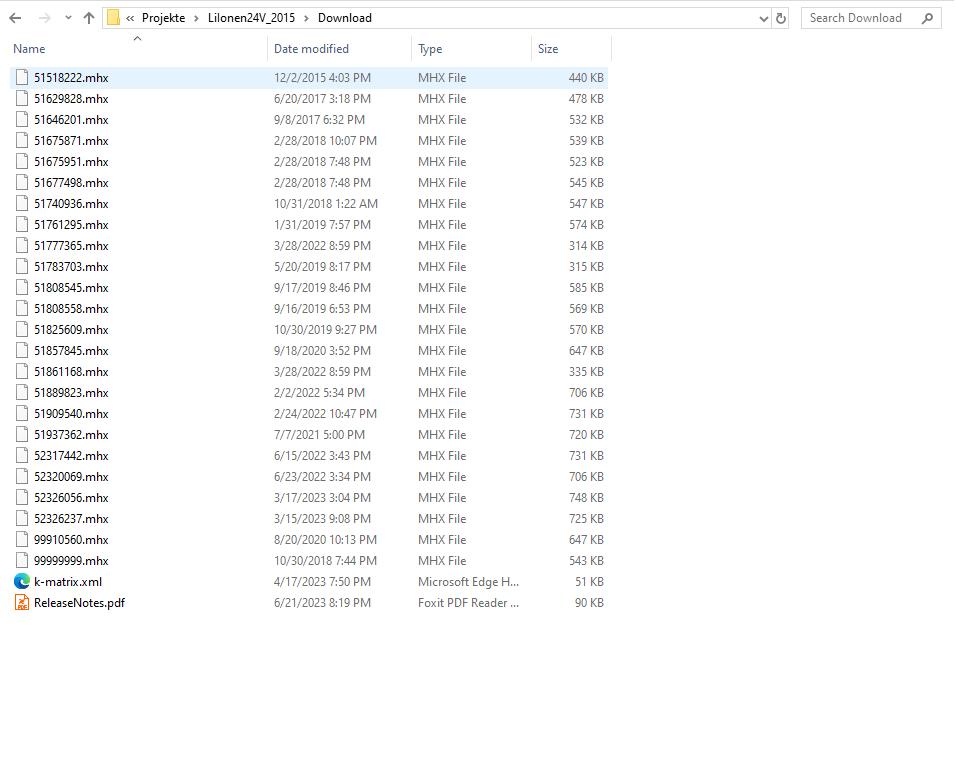This screenshot has height=763, width=955.
Task: Click the forward navigation arrow
Action: (x=44, y=18)
